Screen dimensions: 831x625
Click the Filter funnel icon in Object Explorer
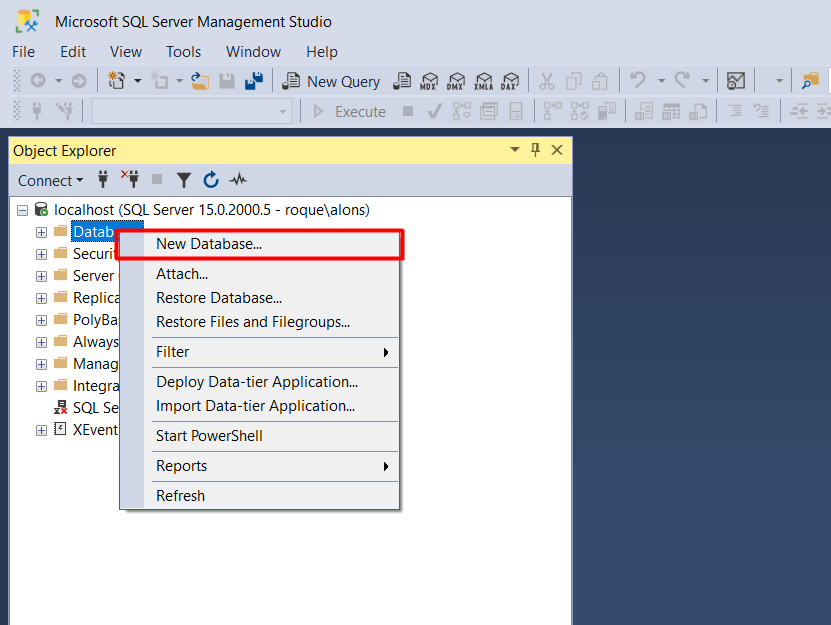click(184, 180)
